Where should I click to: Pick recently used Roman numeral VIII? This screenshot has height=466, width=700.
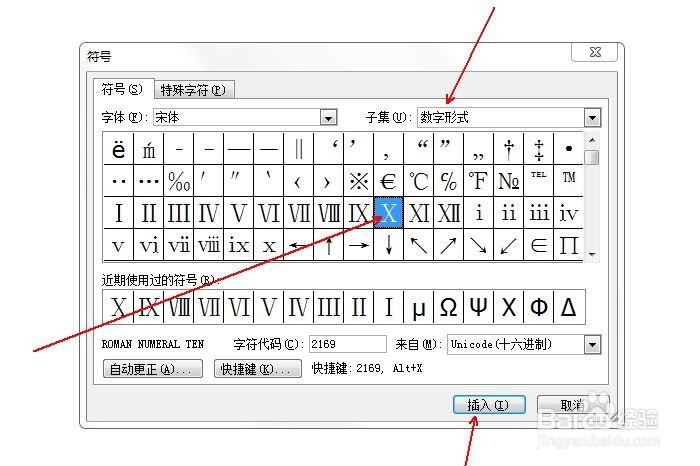click(179, 307)
